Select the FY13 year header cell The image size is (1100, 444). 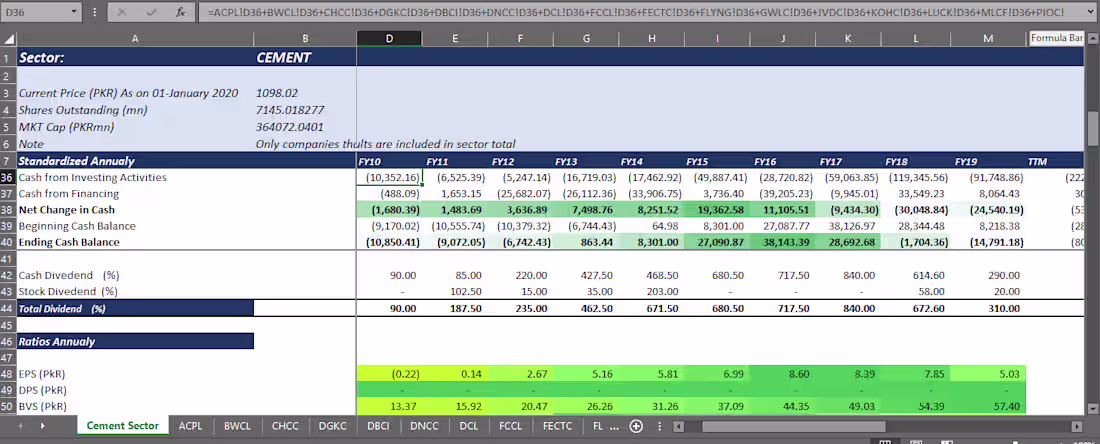click(x=586, y=161)
